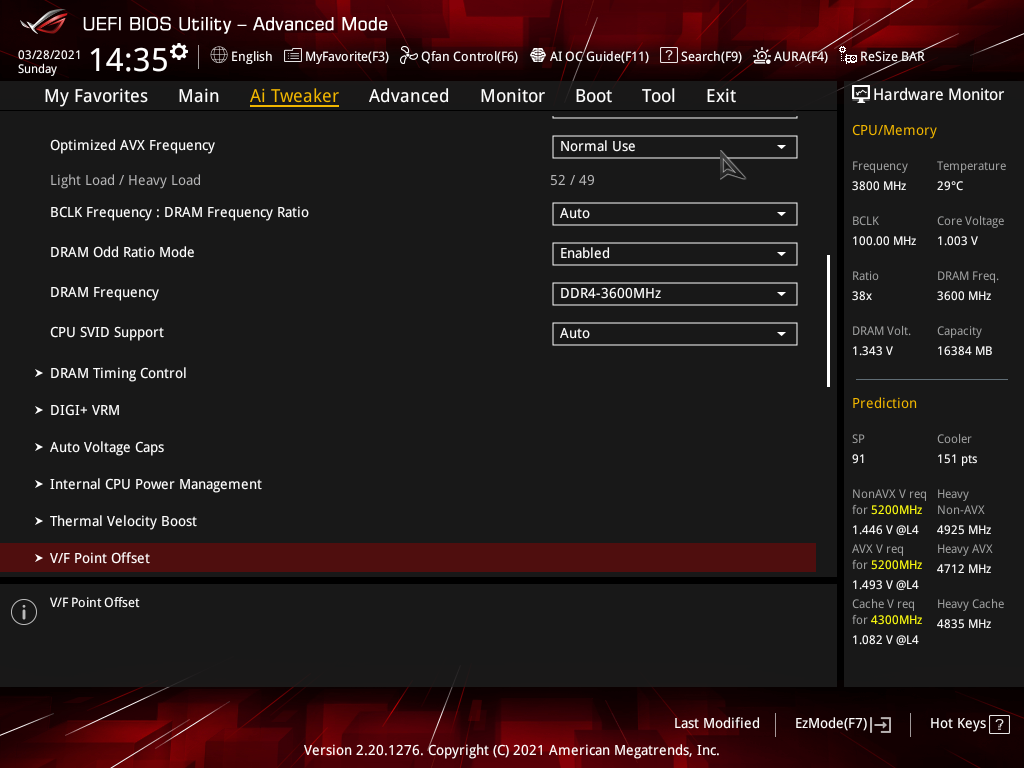This screenshot has height=768, width=1024.
Task: Click the 52 / 49 load value
Action: [572, 180]
